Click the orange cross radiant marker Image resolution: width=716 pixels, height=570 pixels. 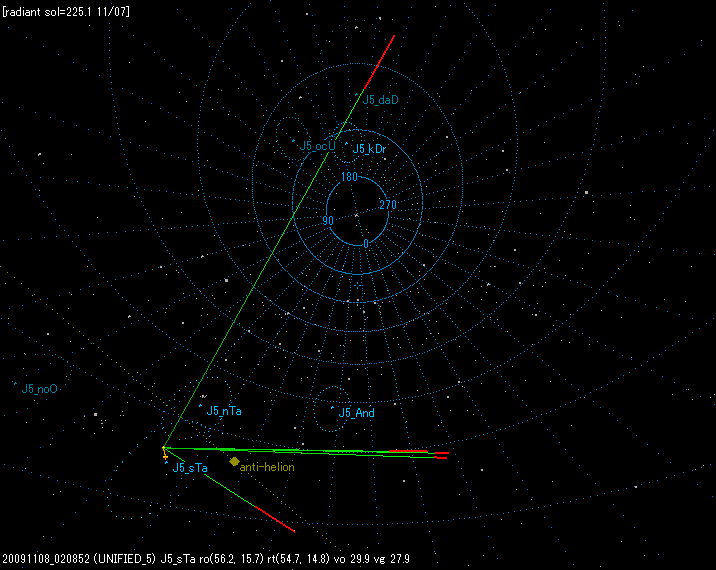[165, 456]
